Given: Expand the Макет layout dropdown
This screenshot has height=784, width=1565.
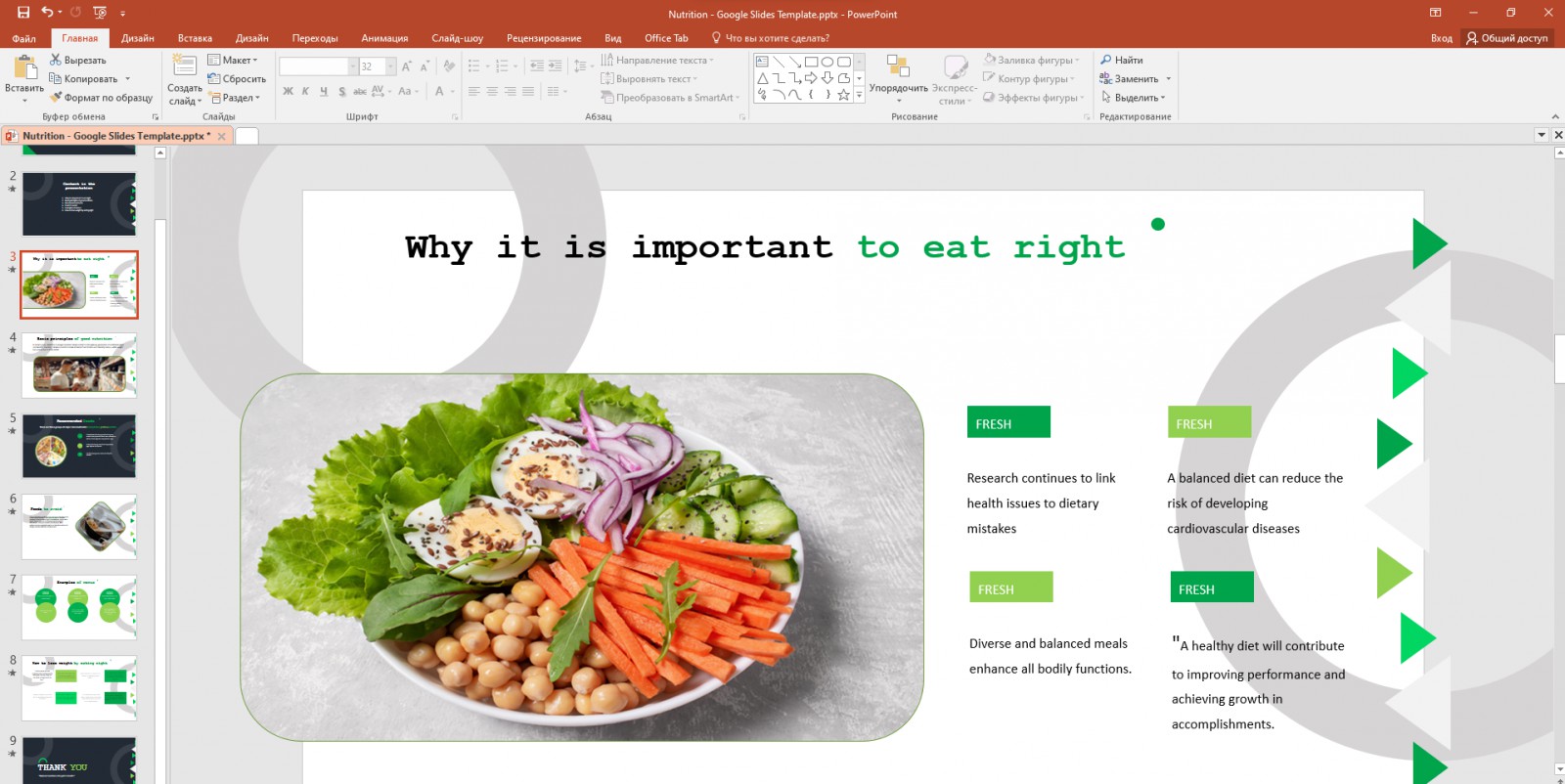Looking at the screenshot, I should [x=233, y=61].
